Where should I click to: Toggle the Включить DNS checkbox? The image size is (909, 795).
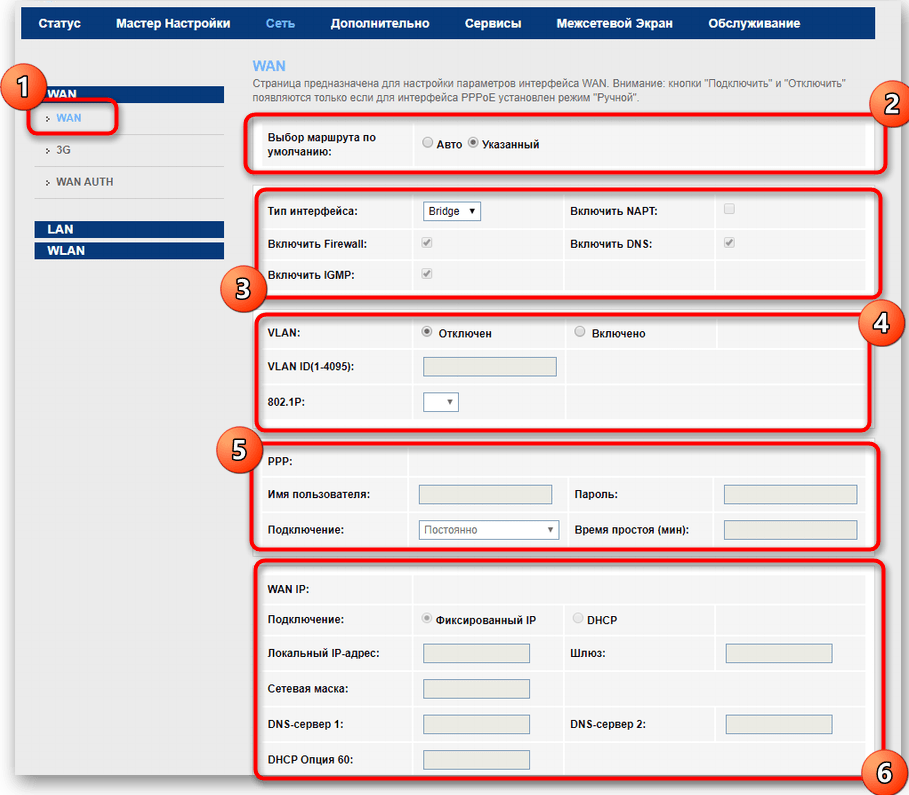[729, 242]
